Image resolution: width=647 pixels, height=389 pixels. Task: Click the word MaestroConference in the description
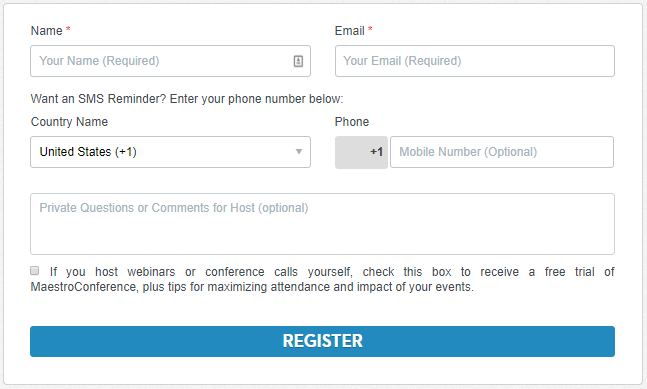pos(84,287)
